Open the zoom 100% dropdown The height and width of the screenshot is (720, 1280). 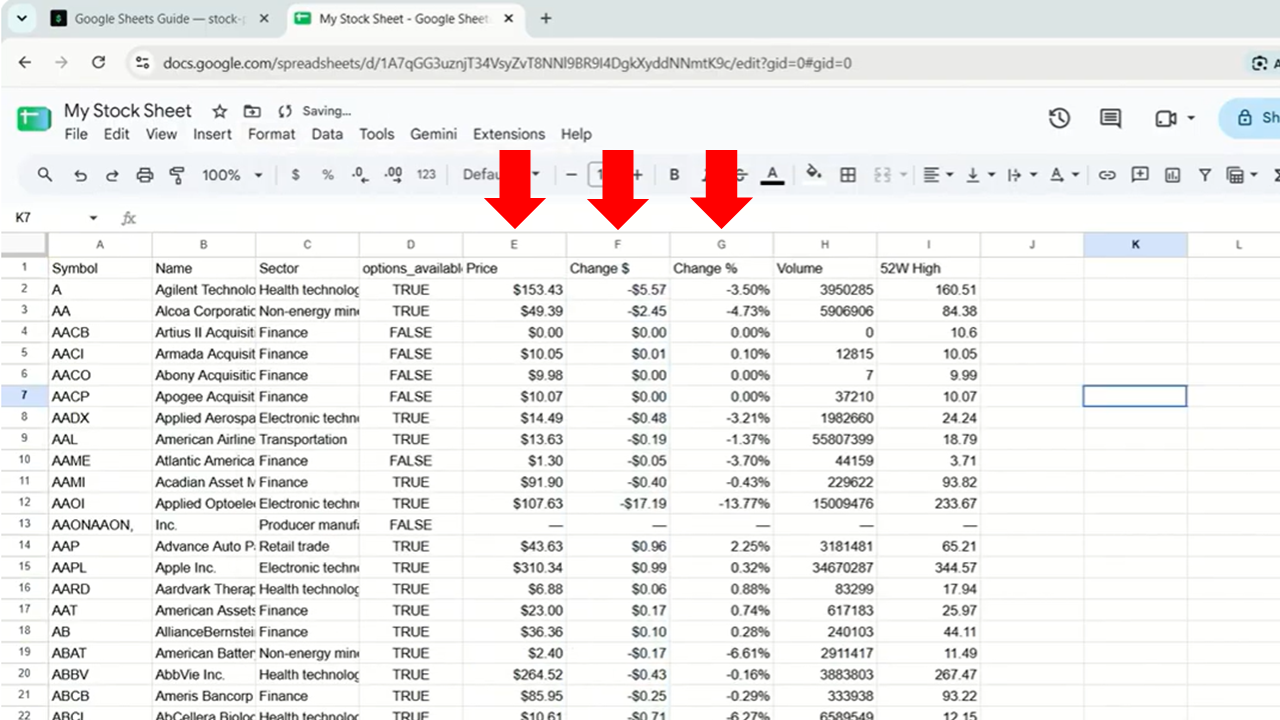(x=232, y=175)
